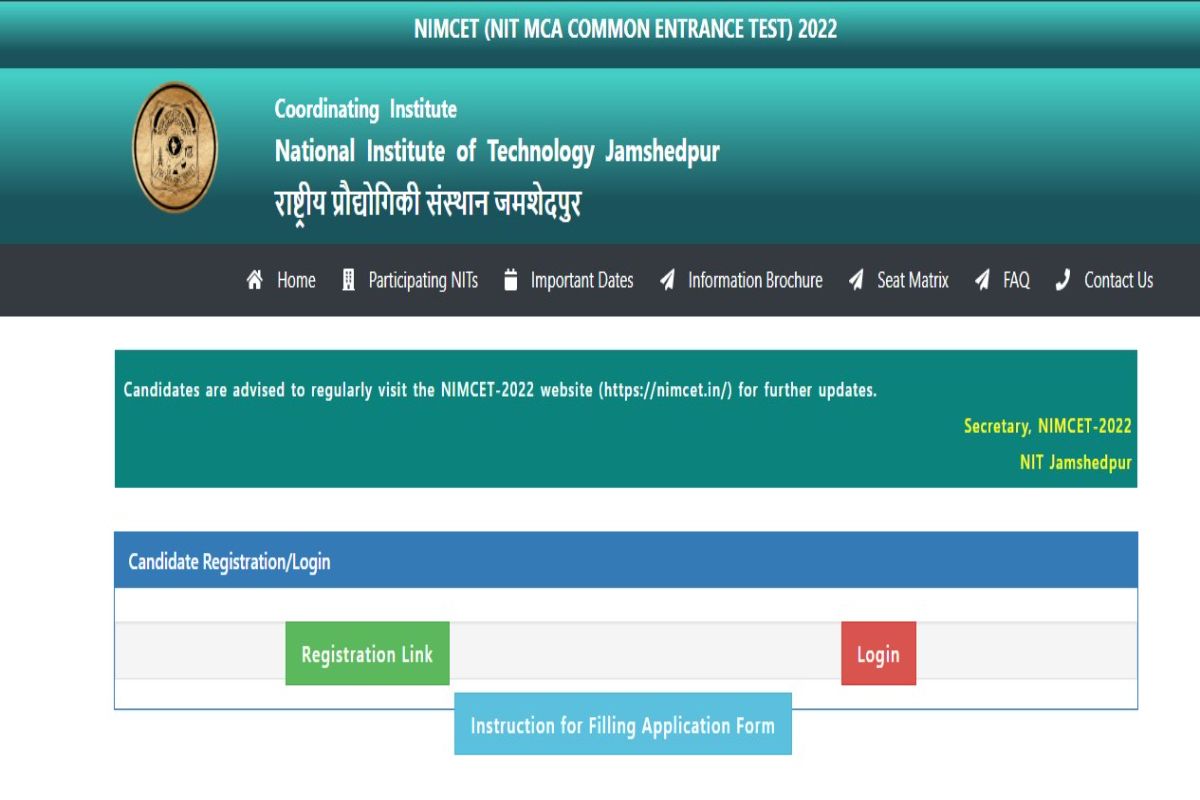Click the paper-plane icon beside Information Brochure

(x=668, y=280)
